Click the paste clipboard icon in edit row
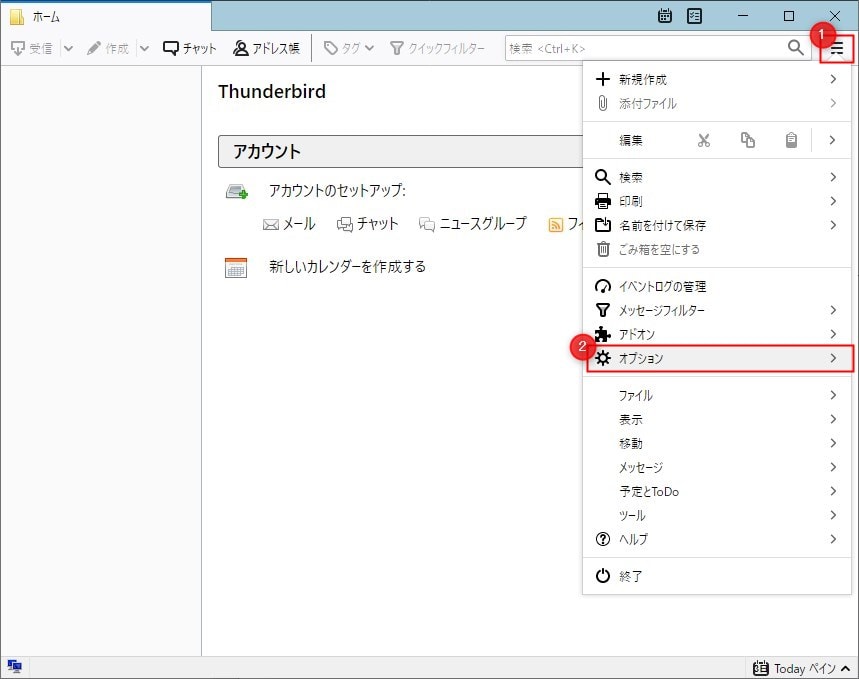Viewport: 859px width, 679px height. [791, 141]
